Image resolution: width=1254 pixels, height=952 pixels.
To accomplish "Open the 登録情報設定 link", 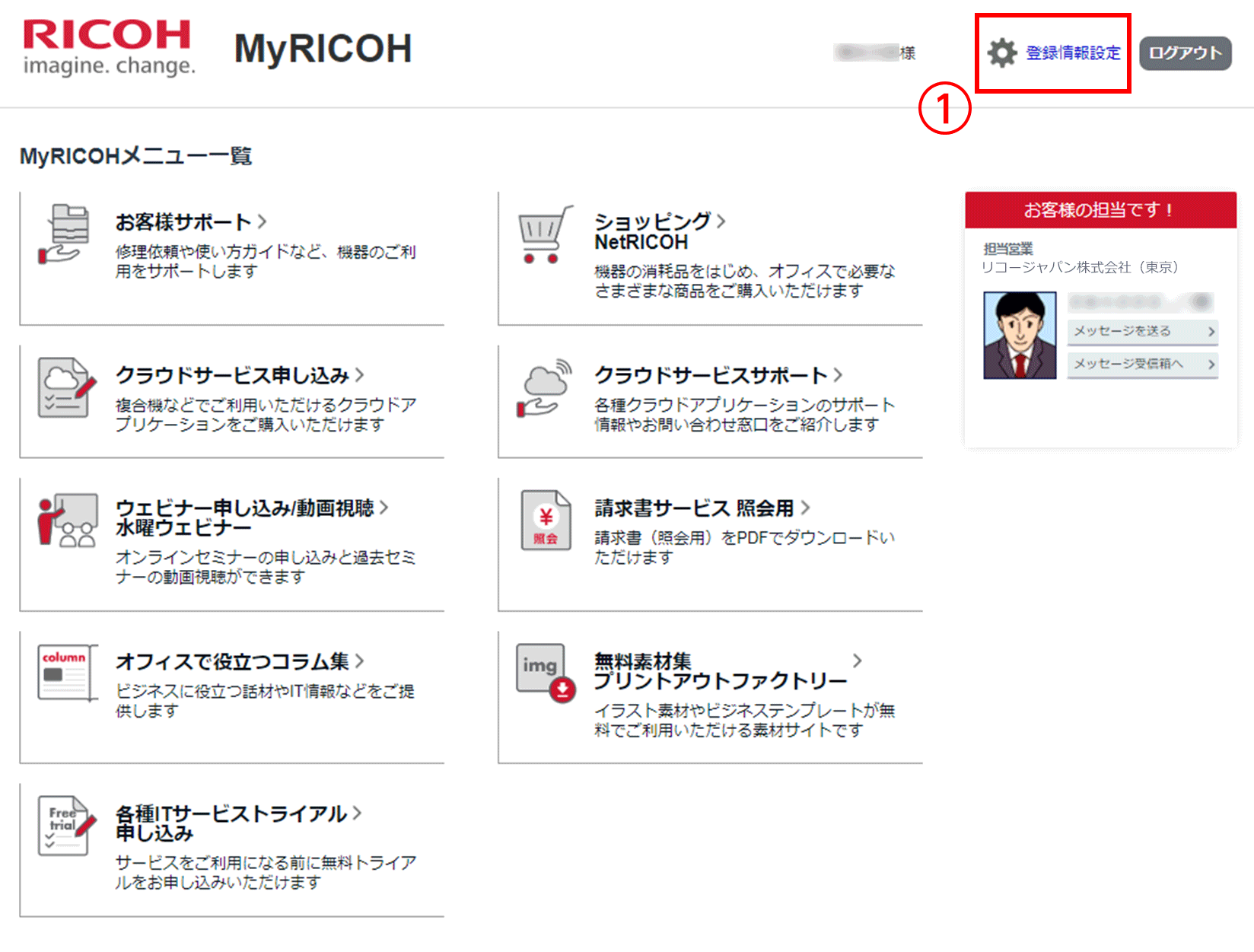I will pos(1073,53).
